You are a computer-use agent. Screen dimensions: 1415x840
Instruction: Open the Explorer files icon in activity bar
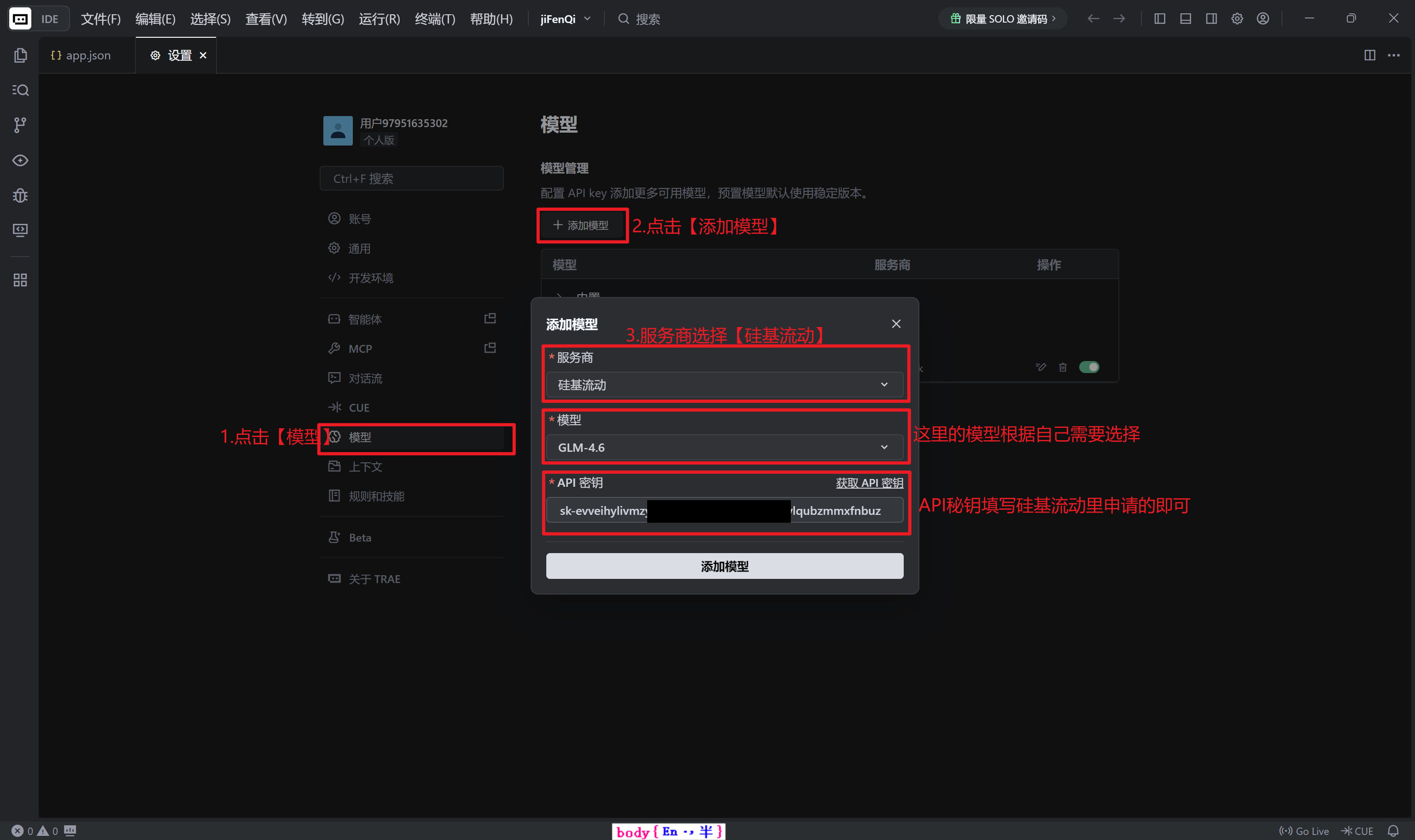tap(20, 55)
